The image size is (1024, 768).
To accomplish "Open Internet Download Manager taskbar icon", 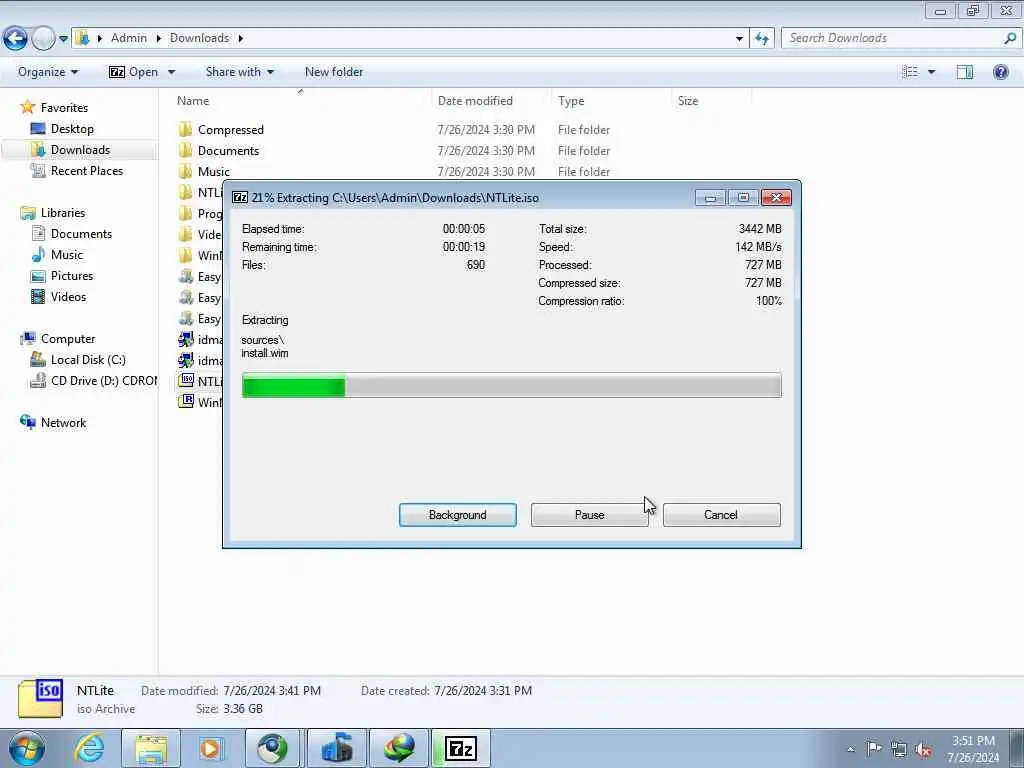I will pyautogui.click(x=399, y=748).
